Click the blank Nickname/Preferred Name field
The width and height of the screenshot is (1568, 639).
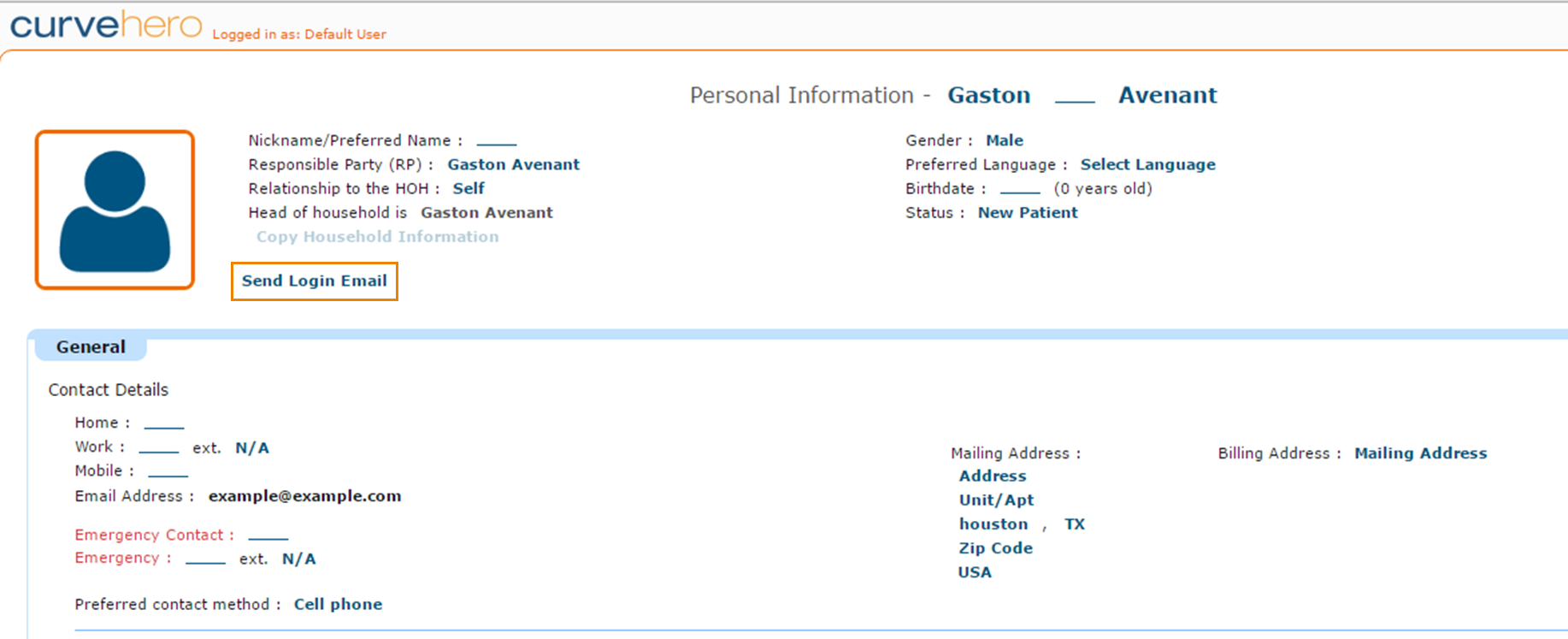pyautogui.click(x=497, y=141)
